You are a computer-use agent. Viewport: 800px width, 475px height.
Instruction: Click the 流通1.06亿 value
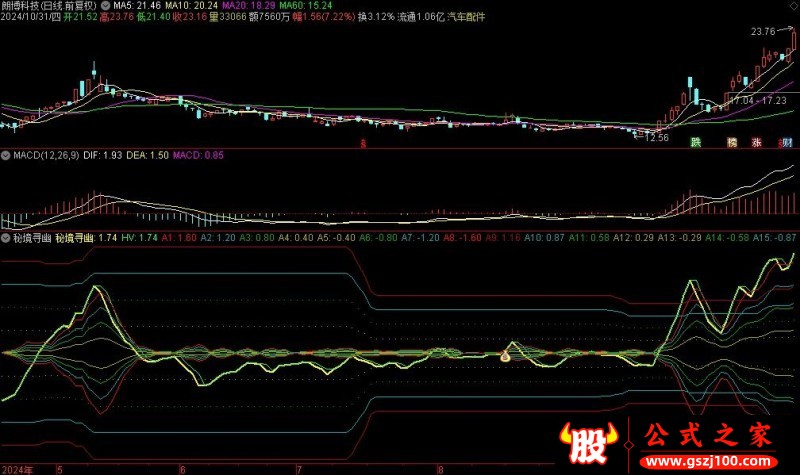pos(421,17)
